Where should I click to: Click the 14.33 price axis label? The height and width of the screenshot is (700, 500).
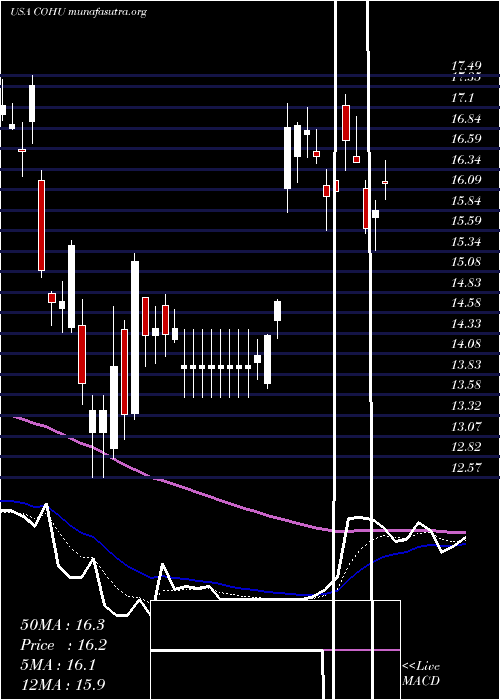pos(466,324)
